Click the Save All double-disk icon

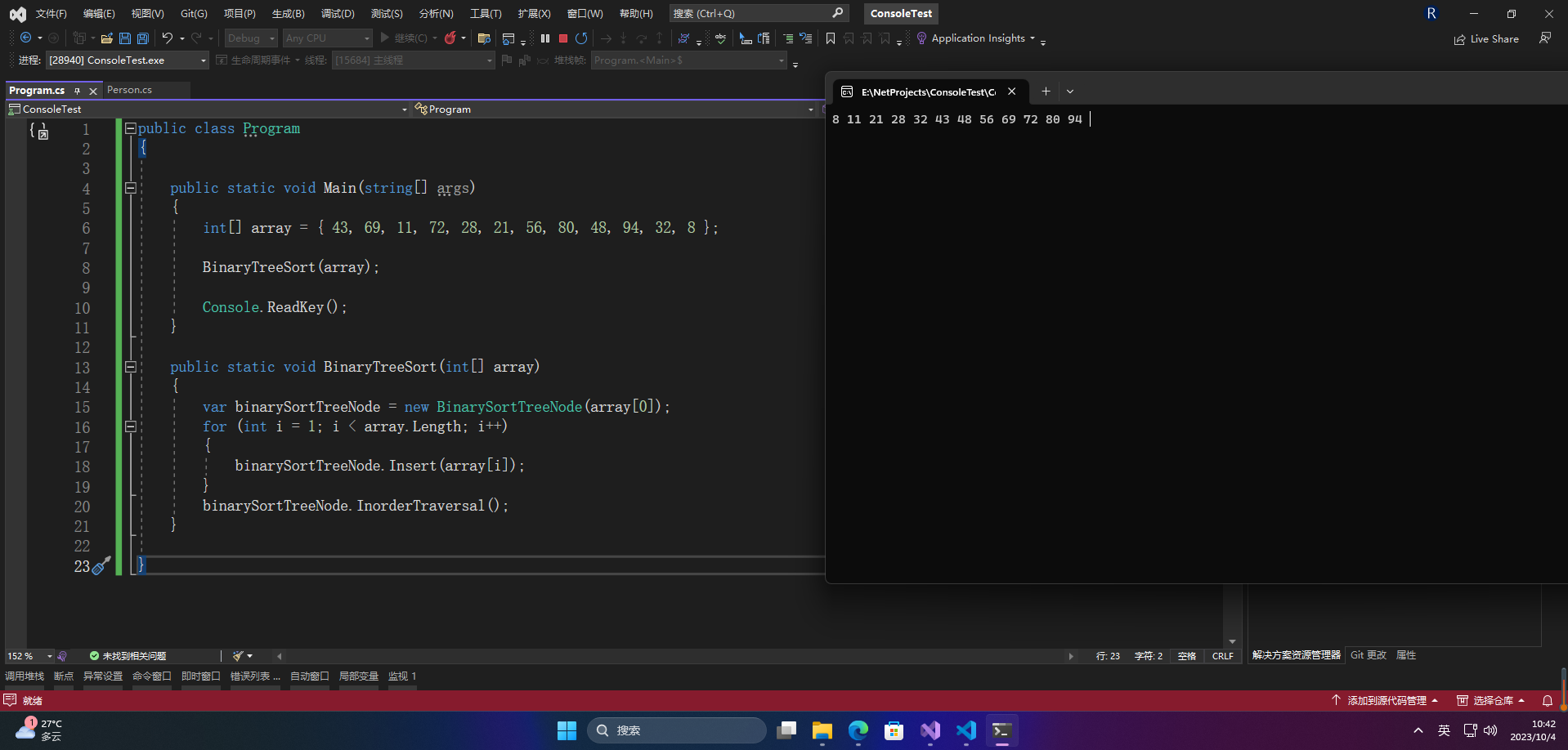click(x=143, y=38)
